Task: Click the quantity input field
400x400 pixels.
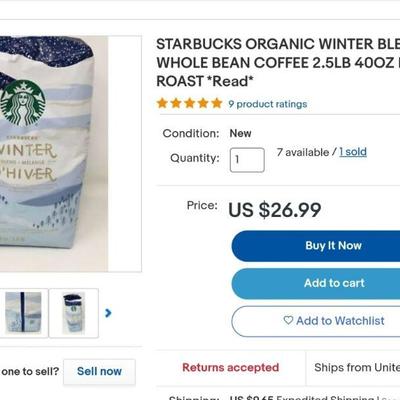Action: [247, 160]
